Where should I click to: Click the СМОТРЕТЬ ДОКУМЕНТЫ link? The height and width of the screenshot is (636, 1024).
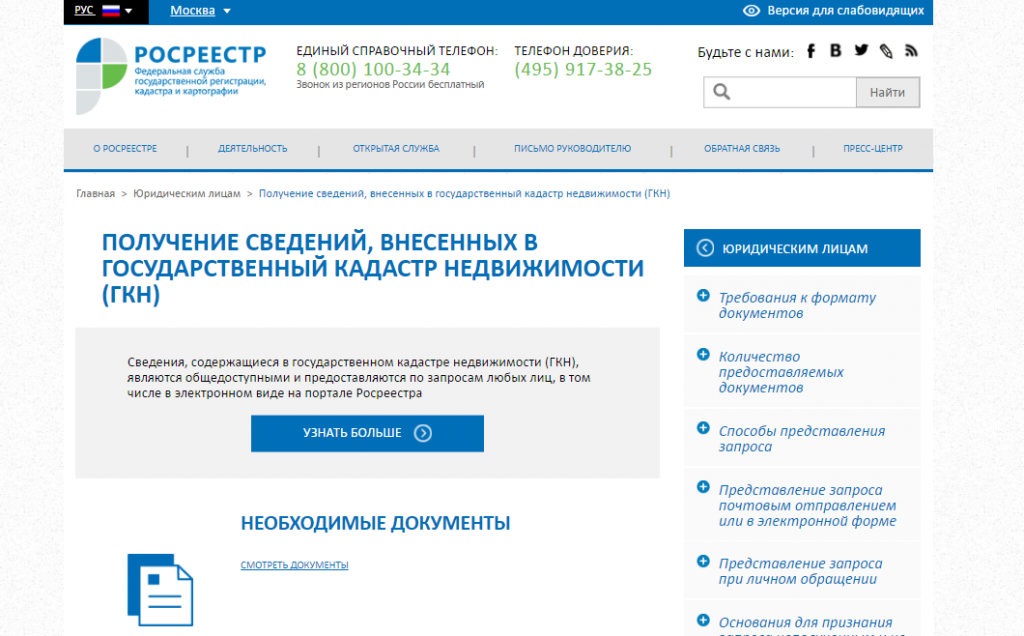tap(294, 566)
